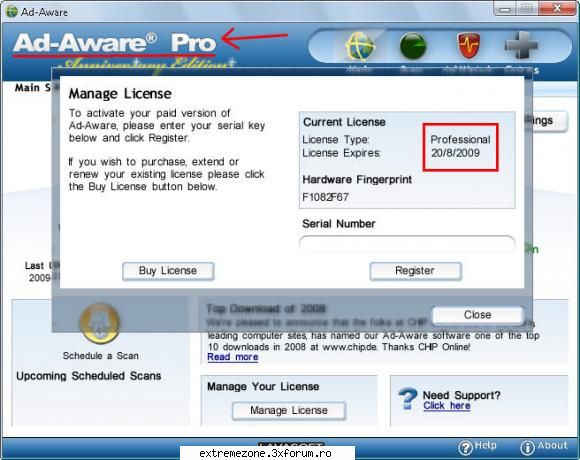Select the license expiry date 20/8/2009
The width and height of the screenshot is (580, 460).
pyautogui.click(x=455, y=153)
